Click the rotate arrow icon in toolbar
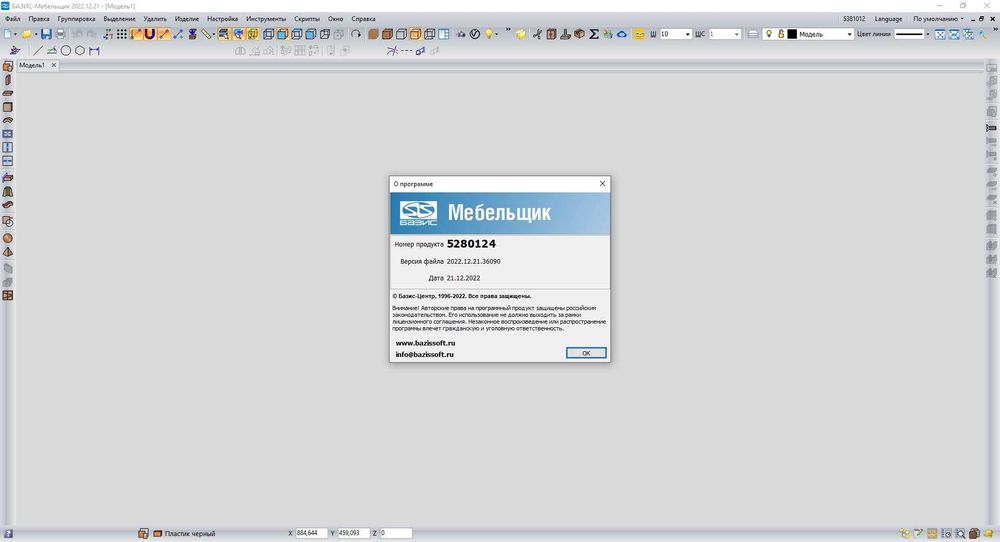 coord(356,34)
